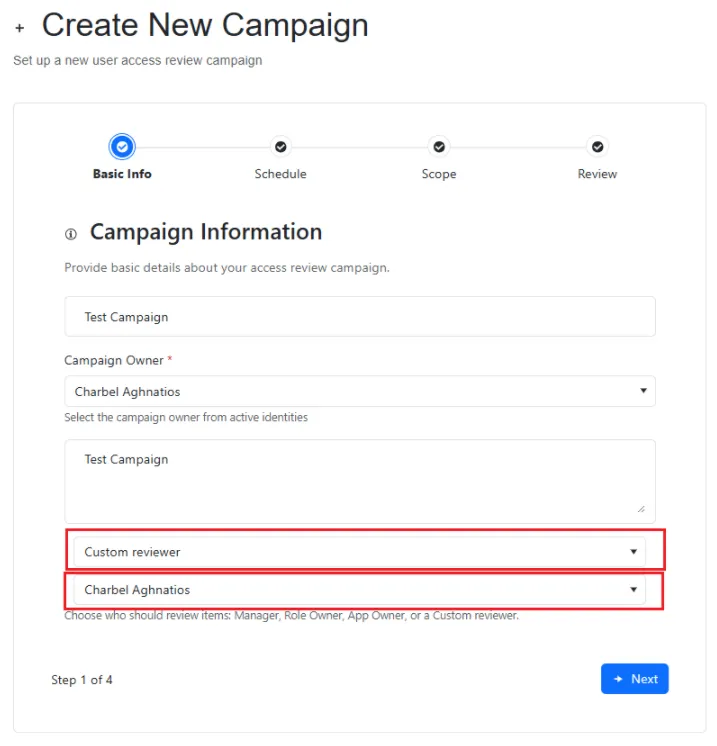Switch to the Schedule step label

pos(280,174)
